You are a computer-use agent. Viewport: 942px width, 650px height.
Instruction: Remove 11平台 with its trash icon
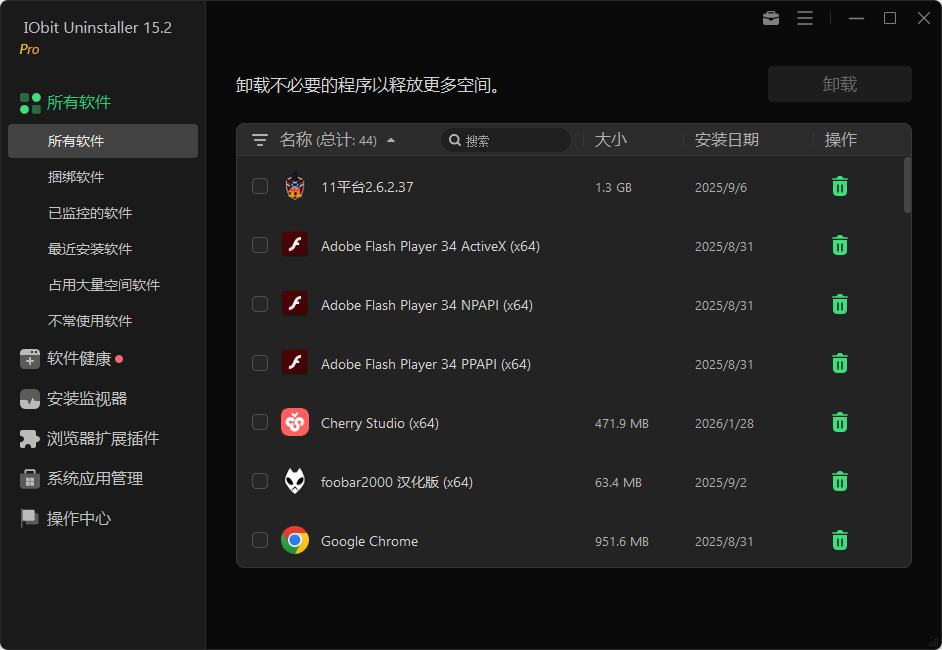tap(839, 186)
